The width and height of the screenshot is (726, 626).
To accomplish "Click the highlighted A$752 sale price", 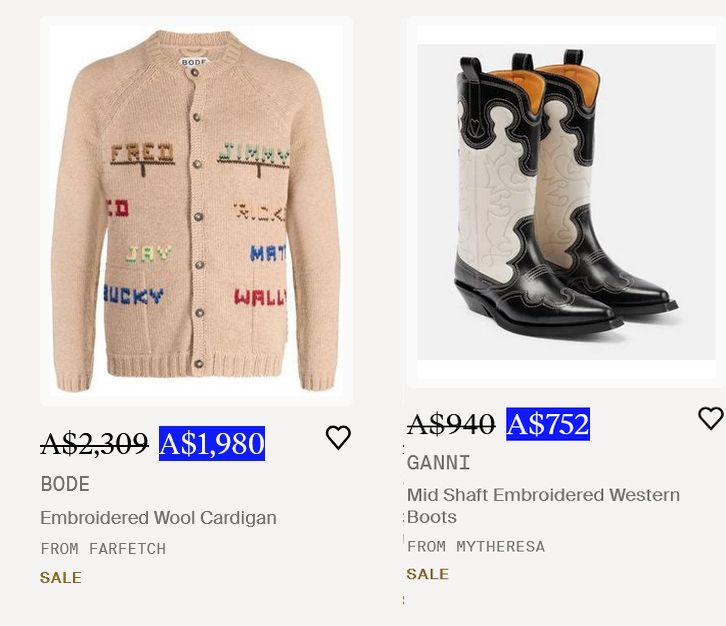I will [548, 424].
